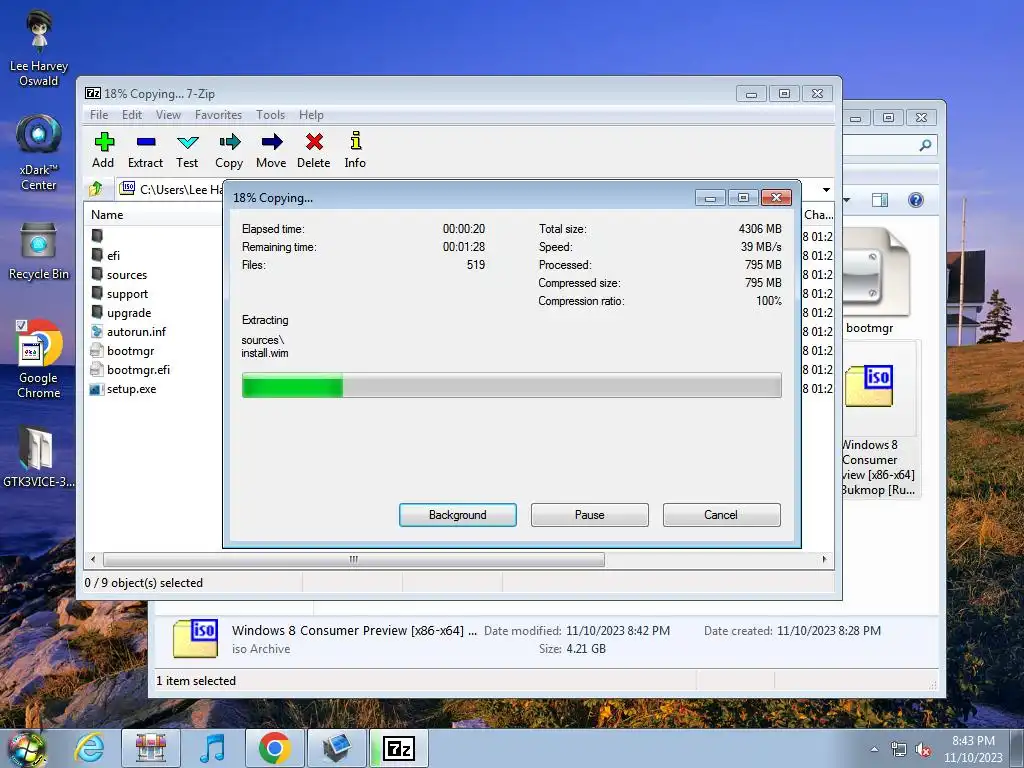Image resolution: width=1024 pixels, height=768 pixels.
Task: Click the 7z taskbar button
Action: coord(399,748)
